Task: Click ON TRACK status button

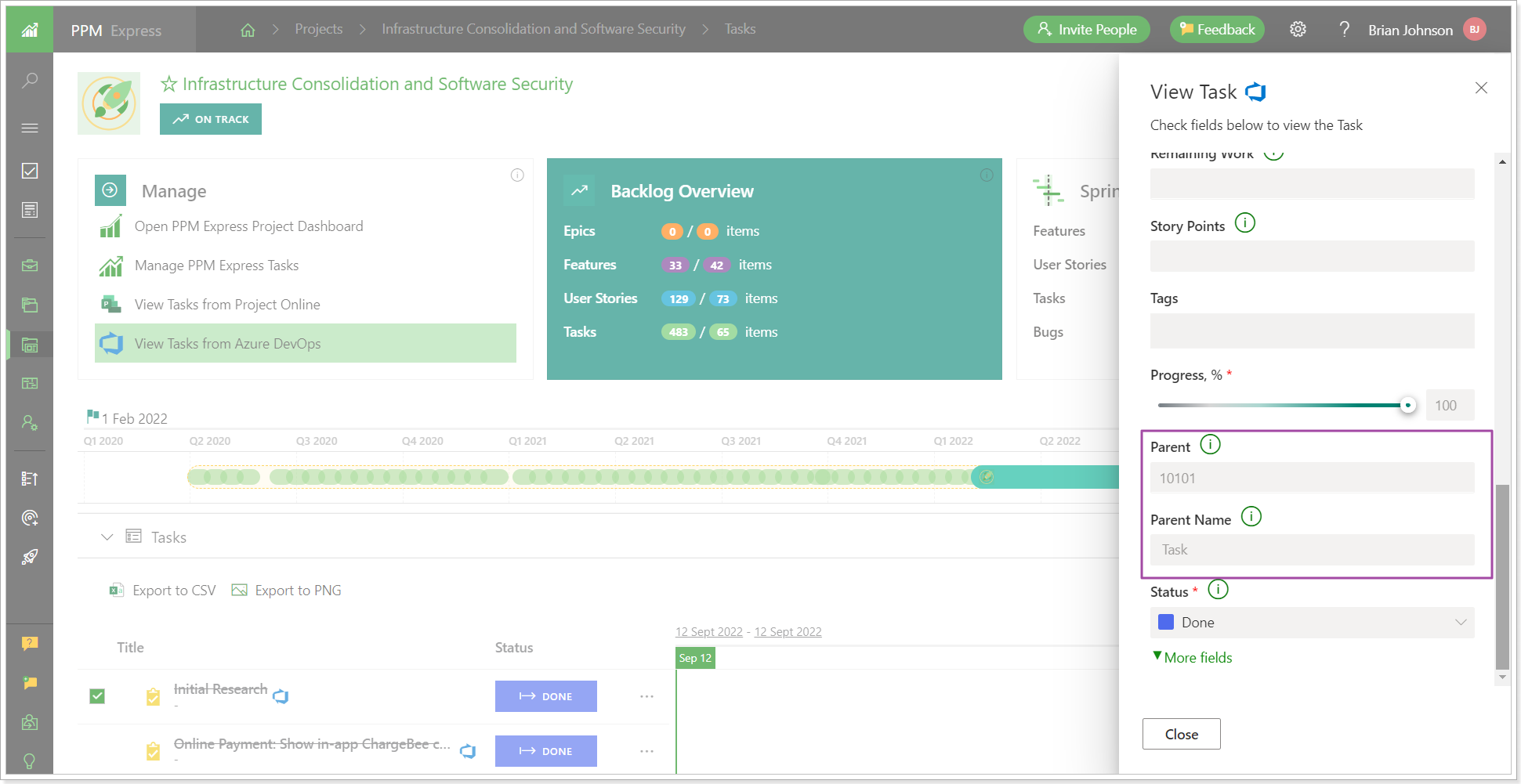Action: (x=211, y=119)
